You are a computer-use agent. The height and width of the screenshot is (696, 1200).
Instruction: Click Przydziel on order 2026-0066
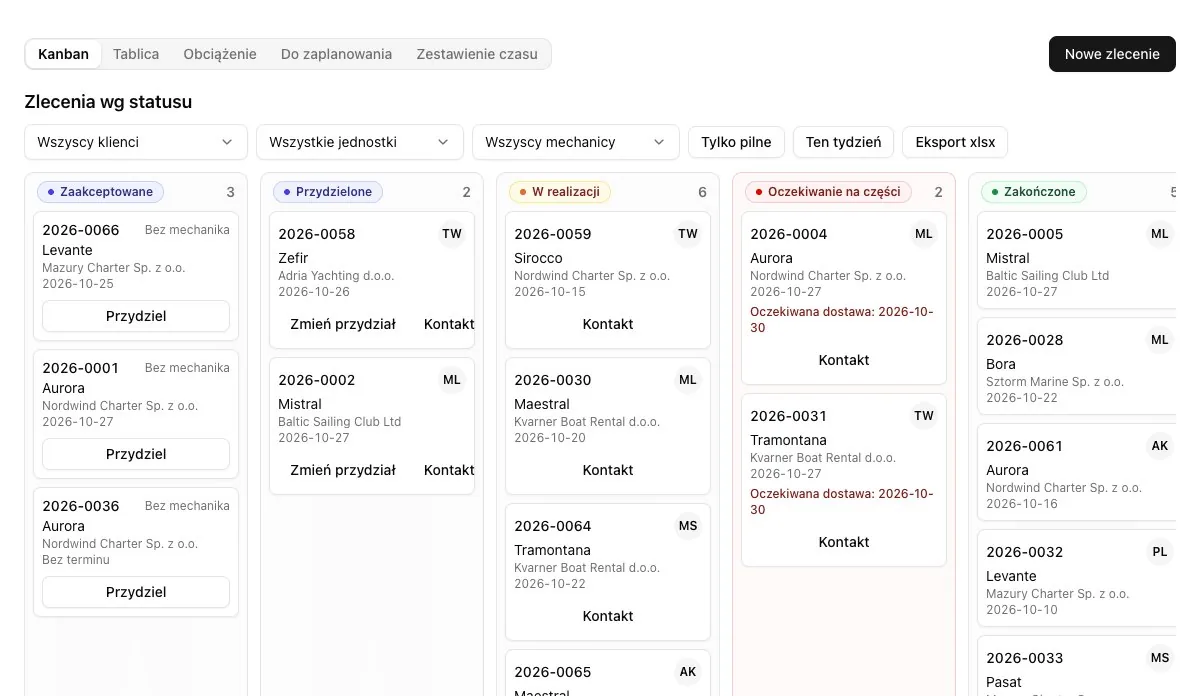(x=136, y=316)
